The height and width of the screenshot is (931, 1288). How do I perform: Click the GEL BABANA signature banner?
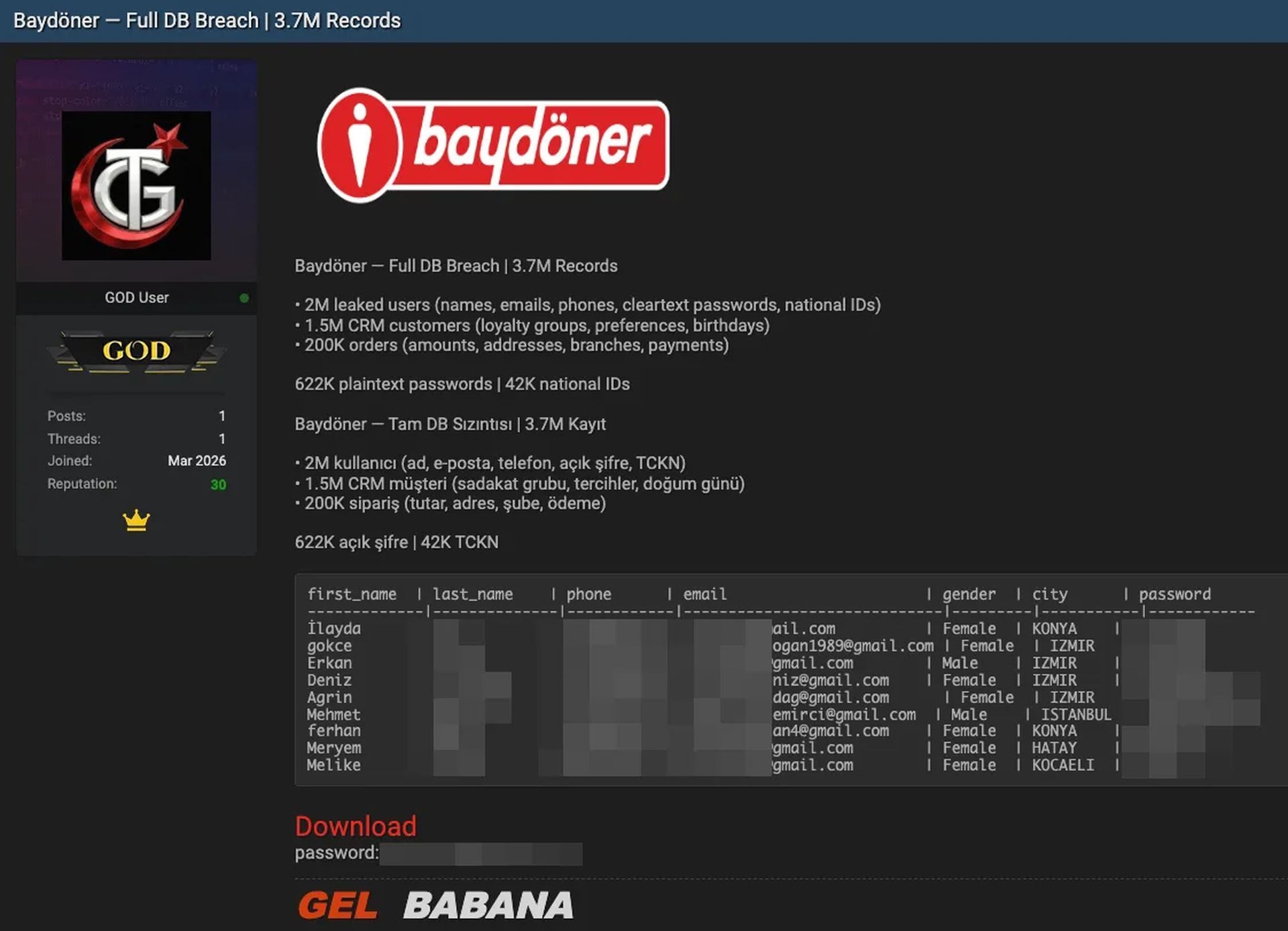point(435,905)
